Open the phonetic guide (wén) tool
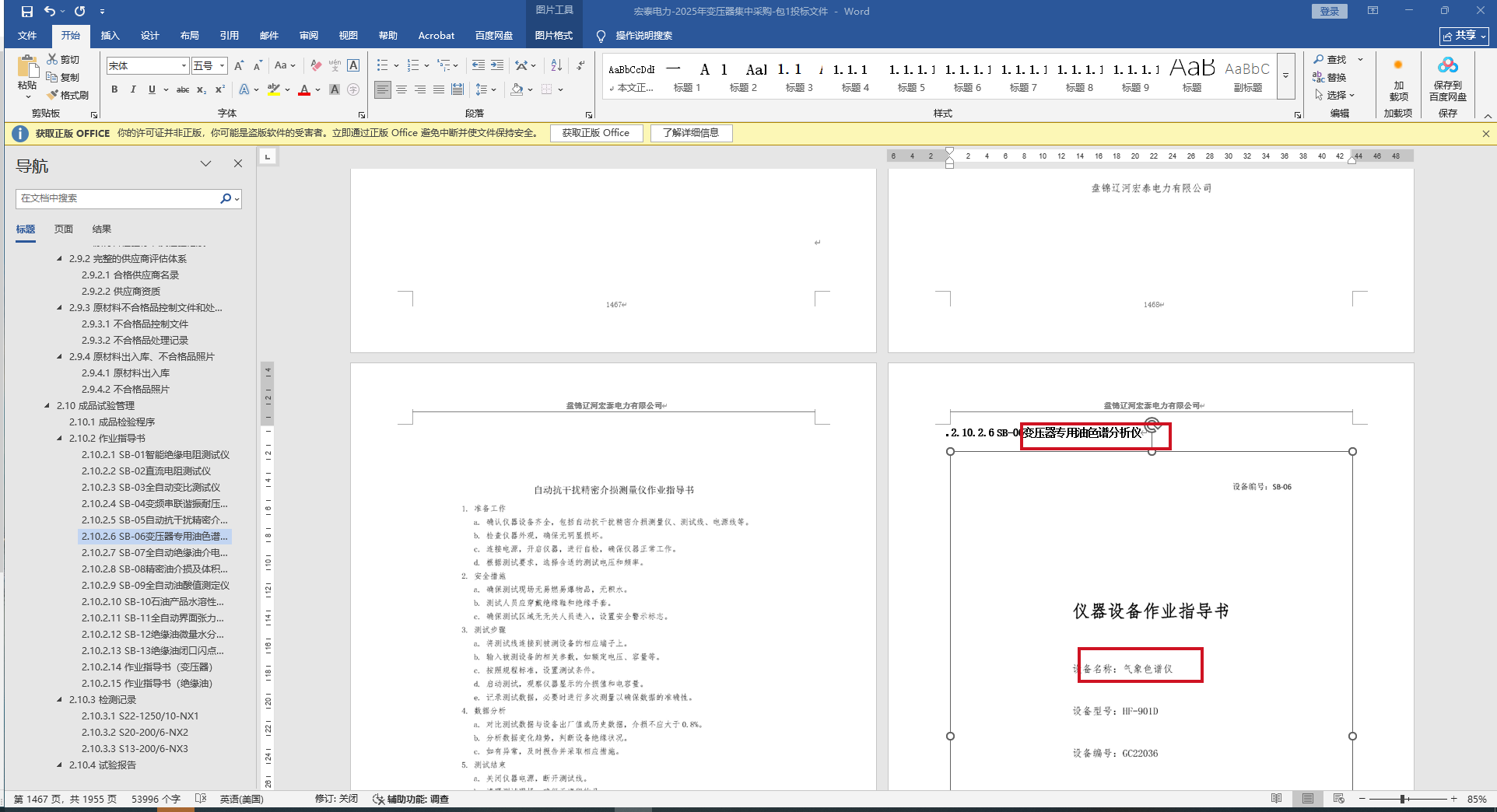Image resolution: width=1497 pixels, height=812 pixels. (x=335, y=65)
